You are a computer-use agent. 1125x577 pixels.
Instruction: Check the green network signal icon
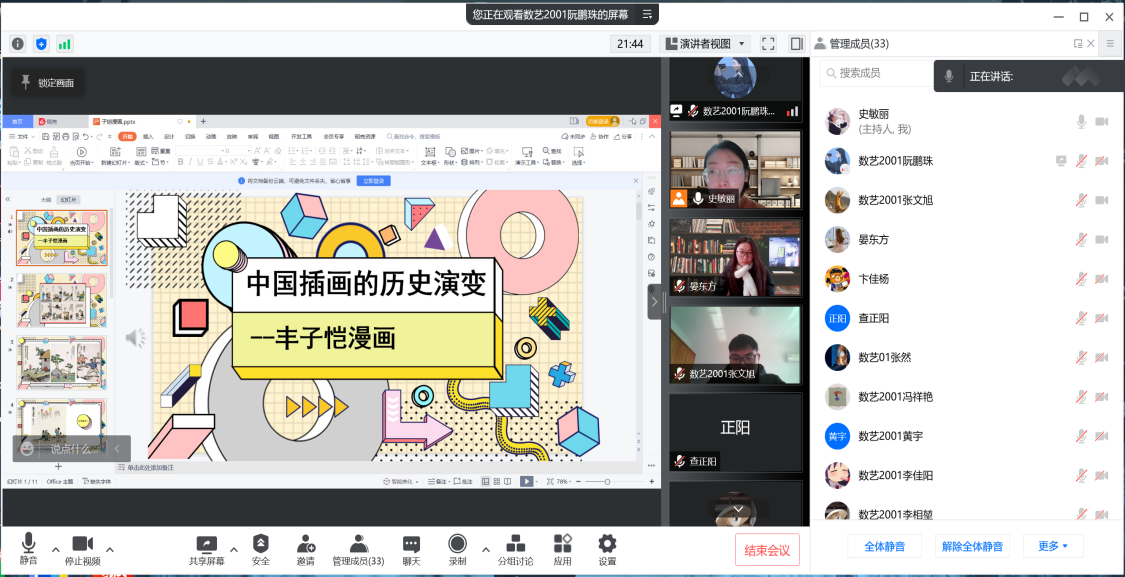coord(65,44)
